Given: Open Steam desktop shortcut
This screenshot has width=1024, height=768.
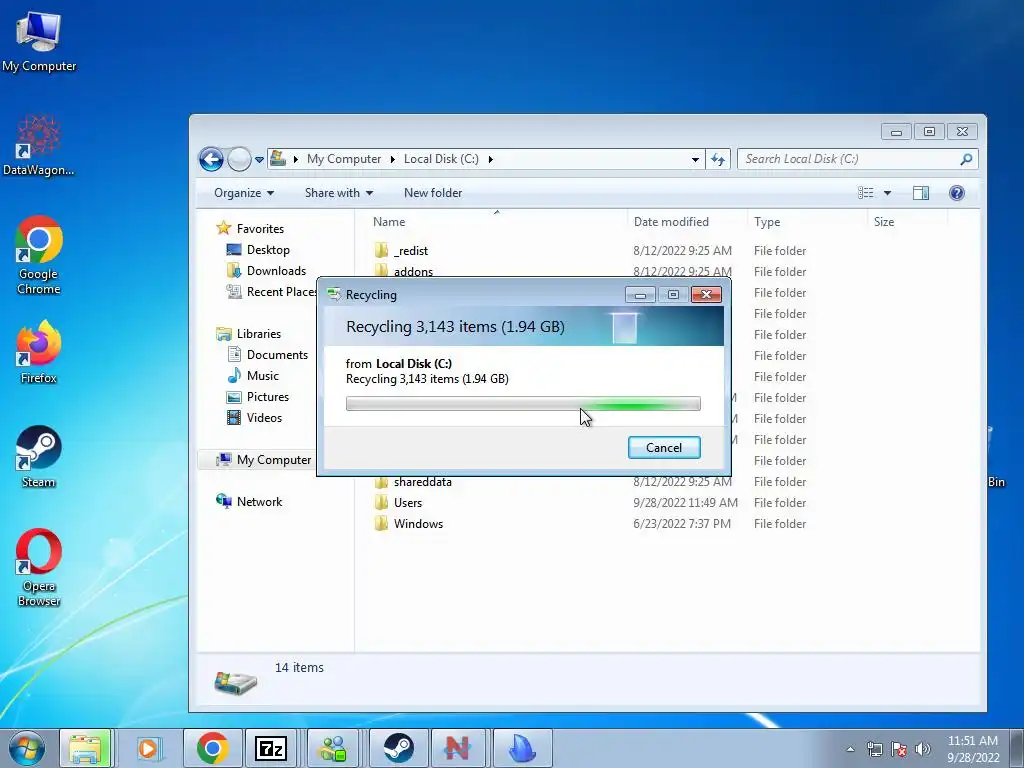Looking at the screenshot, I should (39, 456).
